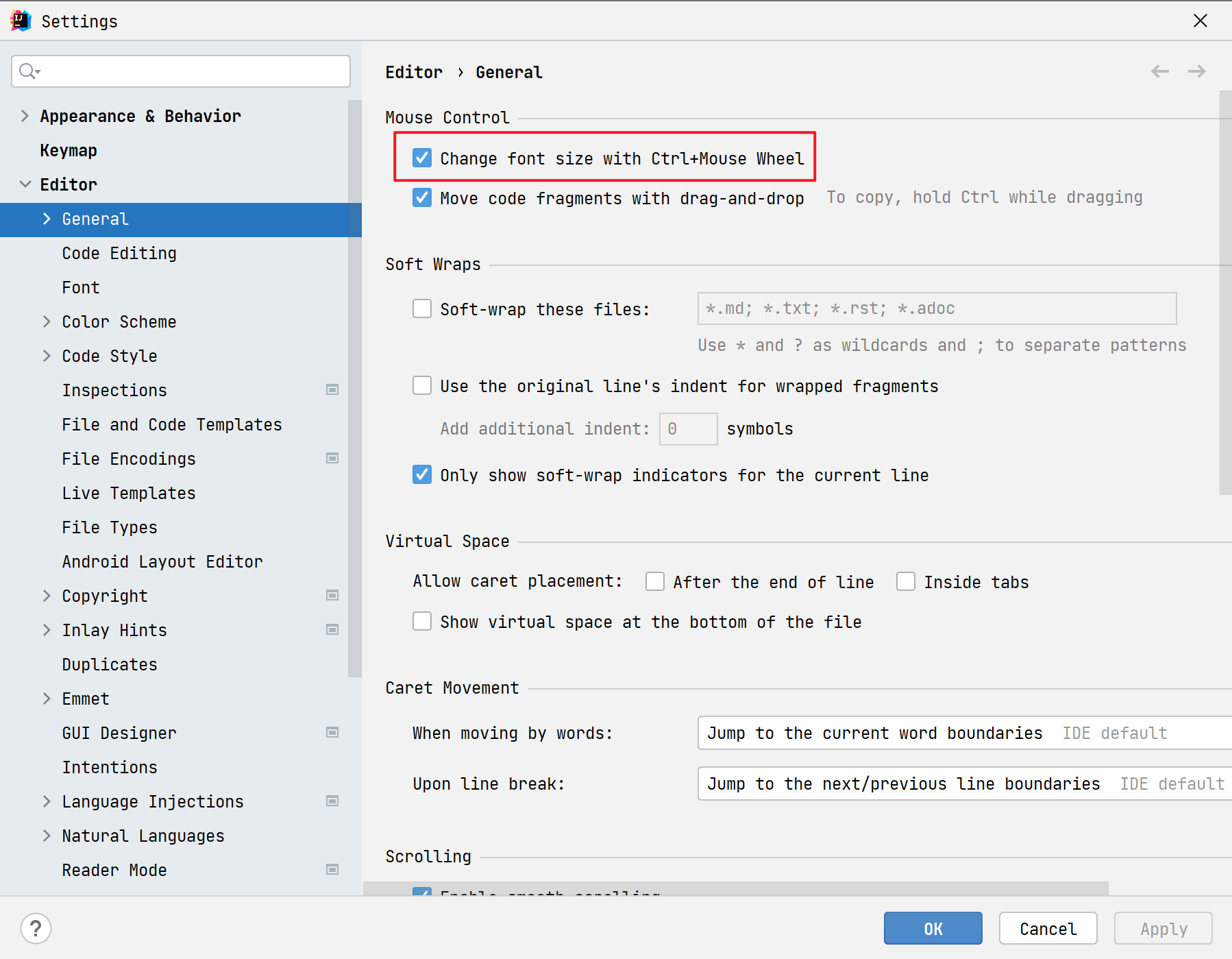Click the search magnifier icon in settings
The width and height of the screenshot is (1232, 959).
pos(29,71)
